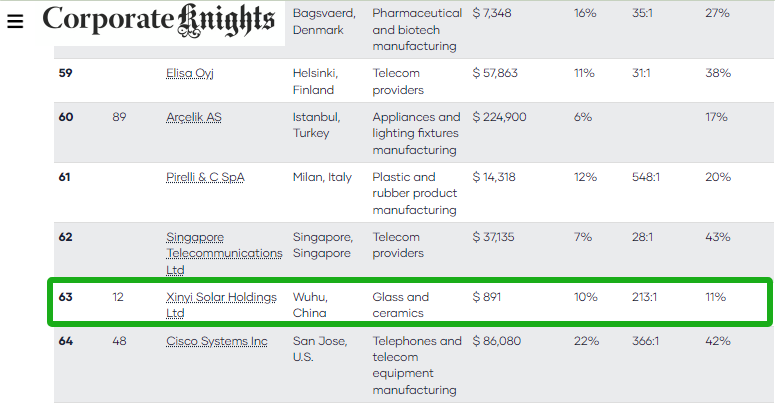The width and height of the screenshot is (775, 410).
Task: Click Cisco's $ 86,080 revenue cell
Action: 497,342
